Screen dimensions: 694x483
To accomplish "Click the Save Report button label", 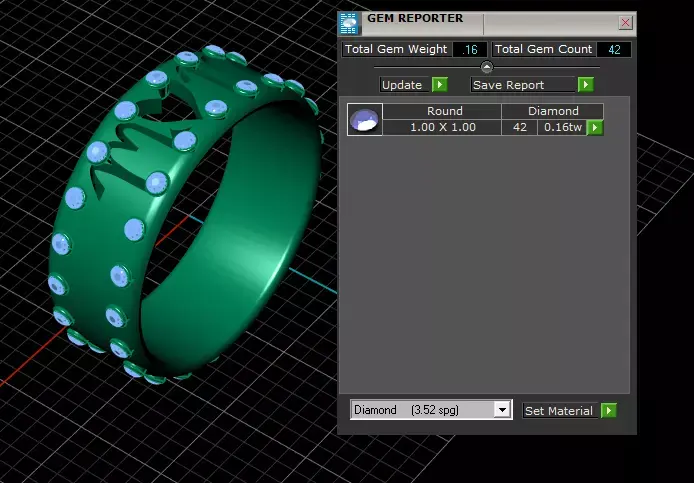I will 523,85.
